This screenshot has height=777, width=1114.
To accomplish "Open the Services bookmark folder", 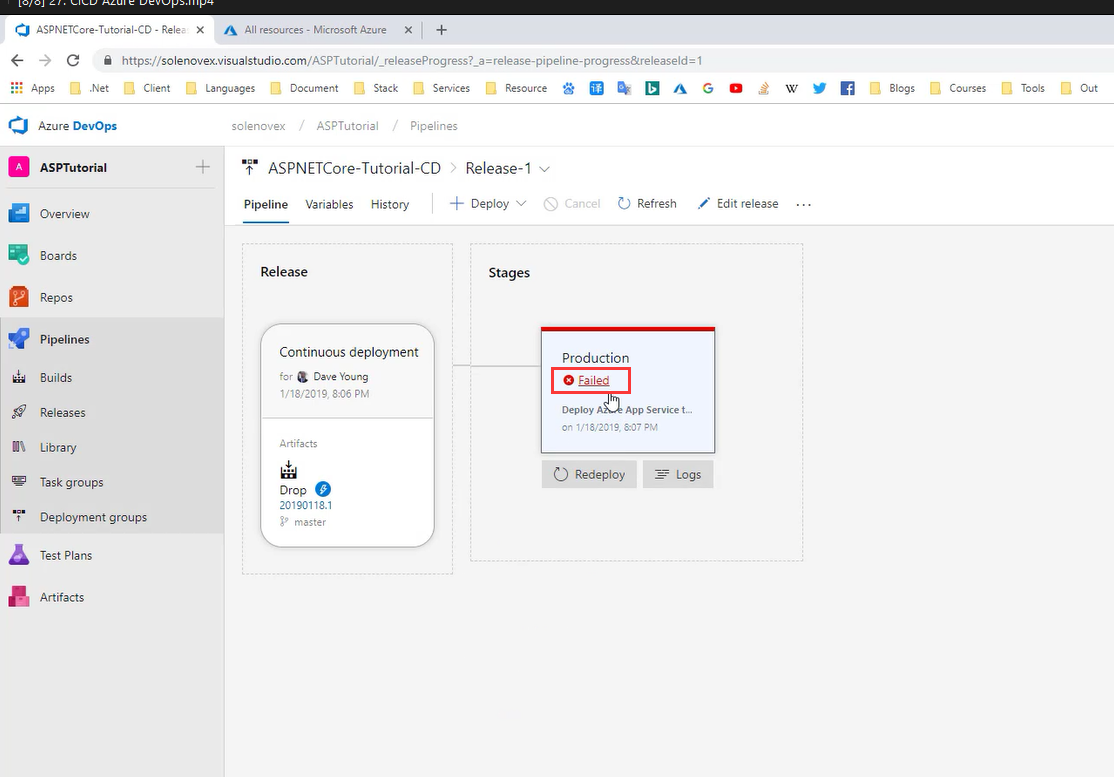I will point(442,88).
